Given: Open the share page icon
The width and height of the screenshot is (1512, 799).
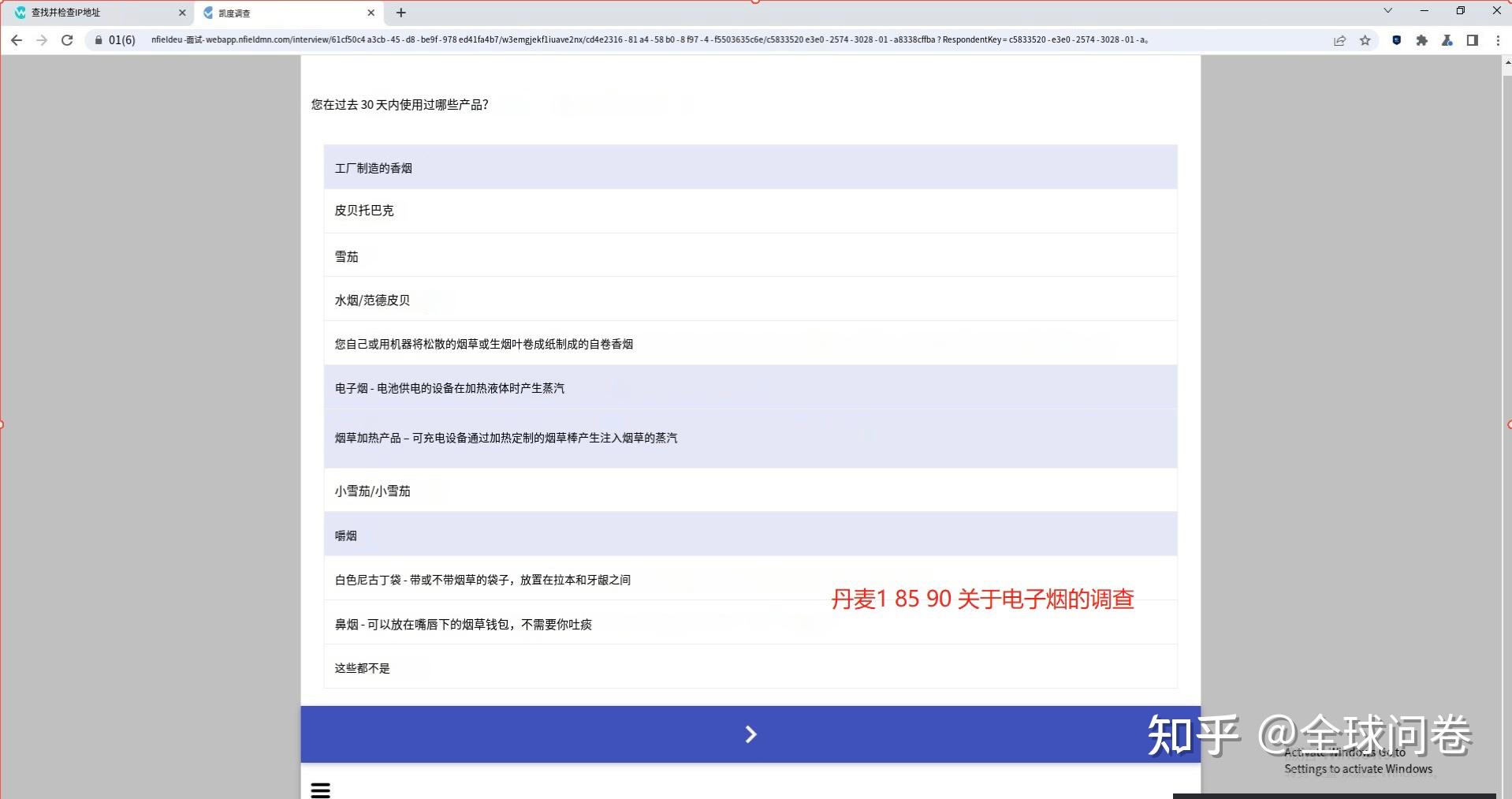Looking at the screenshot, I should pos(1339,40).
